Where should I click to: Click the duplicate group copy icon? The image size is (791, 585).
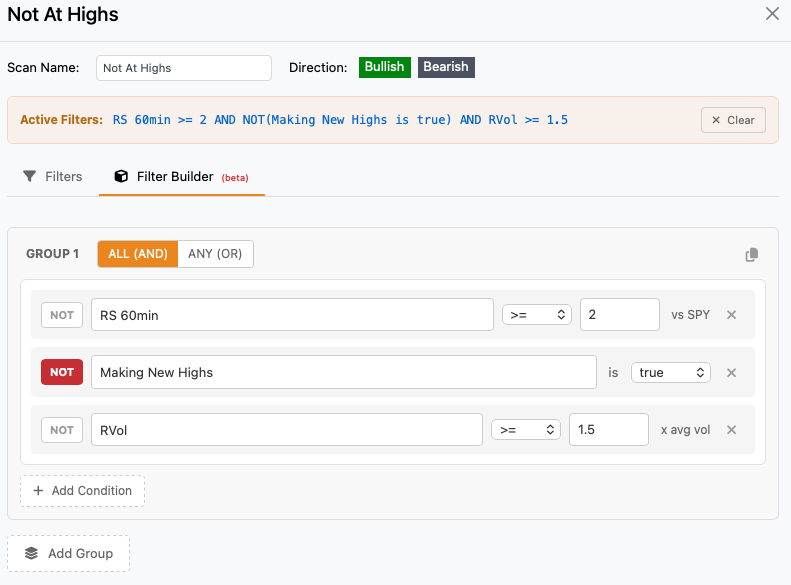[752, 255]
